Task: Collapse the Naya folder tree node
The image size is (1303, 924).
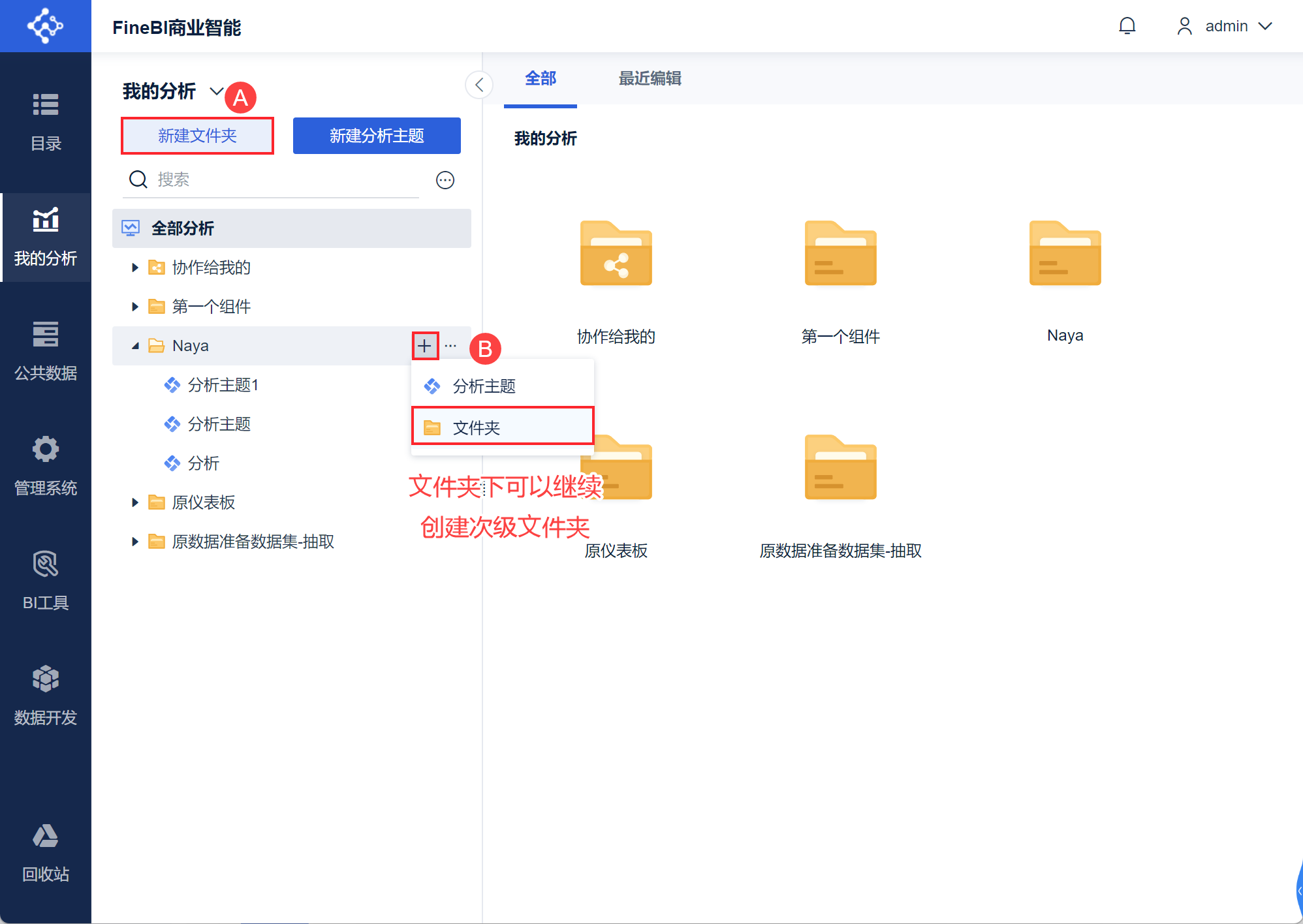Action: [x=135, y=346]
